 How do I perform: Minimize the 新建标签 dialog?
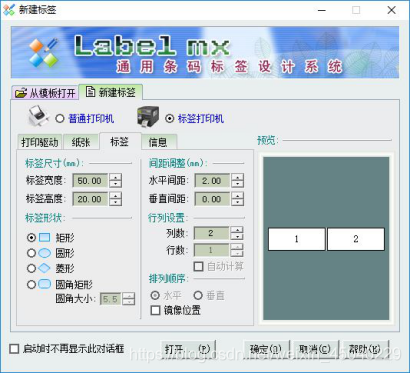pos(322,10)
